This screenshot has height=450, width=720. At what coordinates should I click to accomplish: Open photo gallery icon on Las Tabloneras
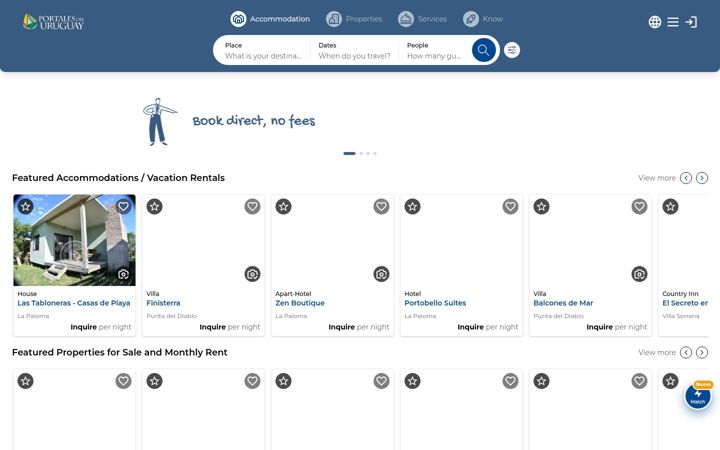(123, 274)
